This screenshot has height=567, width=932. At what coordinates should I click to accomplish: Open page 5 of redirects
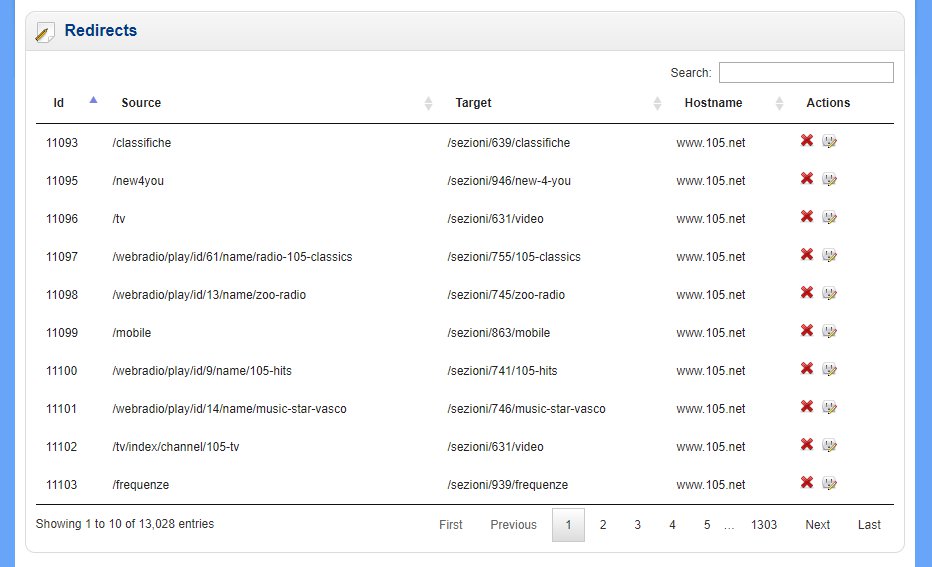(706, 525)
